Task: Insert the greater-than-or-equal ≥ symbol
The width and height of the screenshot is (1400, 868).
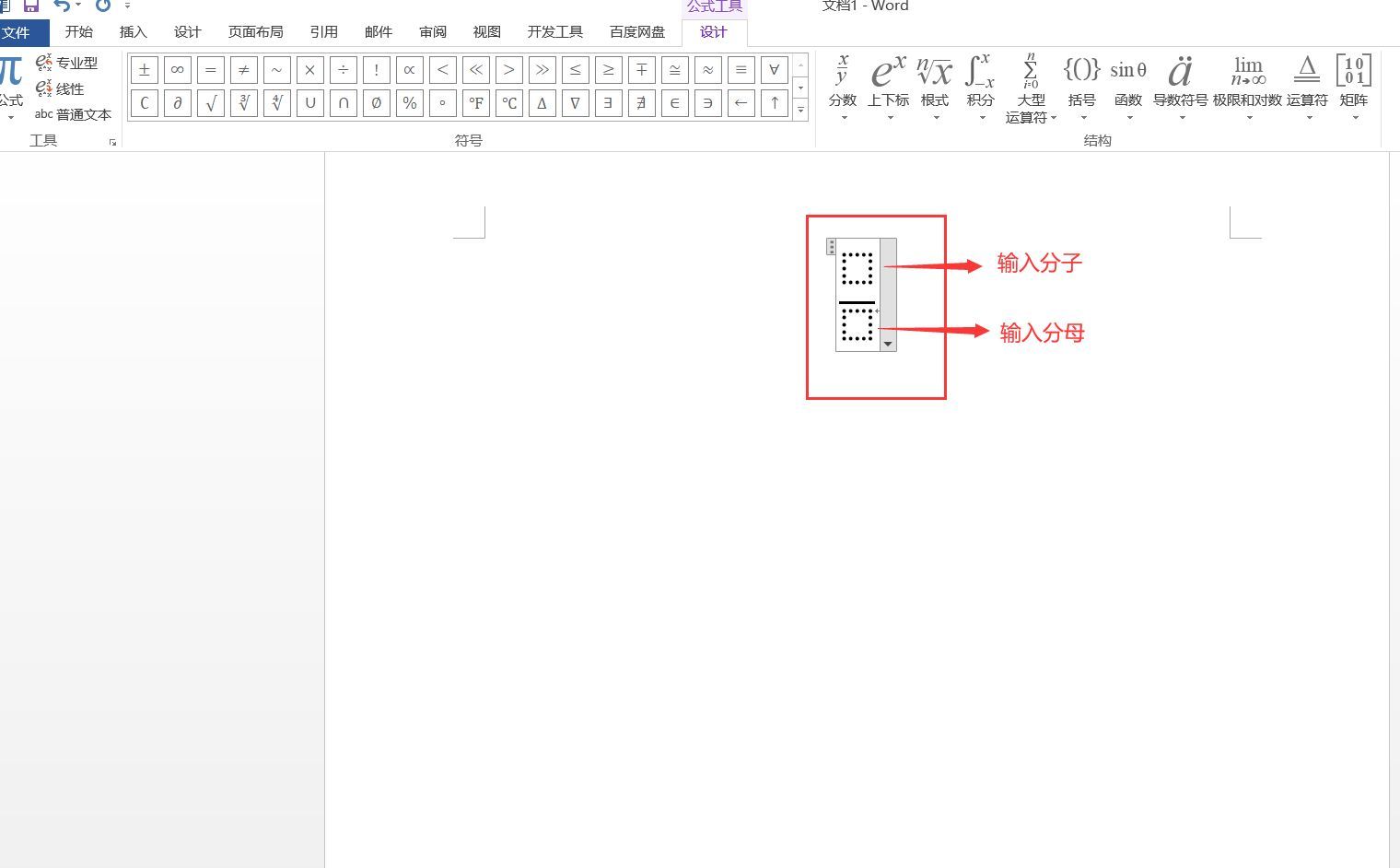Action: [x=609, y=70]
